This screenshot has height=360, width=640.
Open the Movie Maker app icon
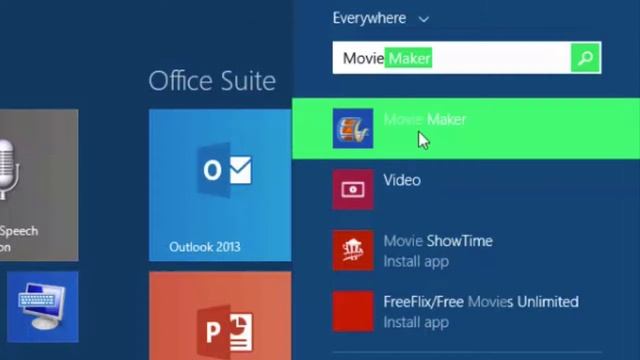[x=353, y=128]
